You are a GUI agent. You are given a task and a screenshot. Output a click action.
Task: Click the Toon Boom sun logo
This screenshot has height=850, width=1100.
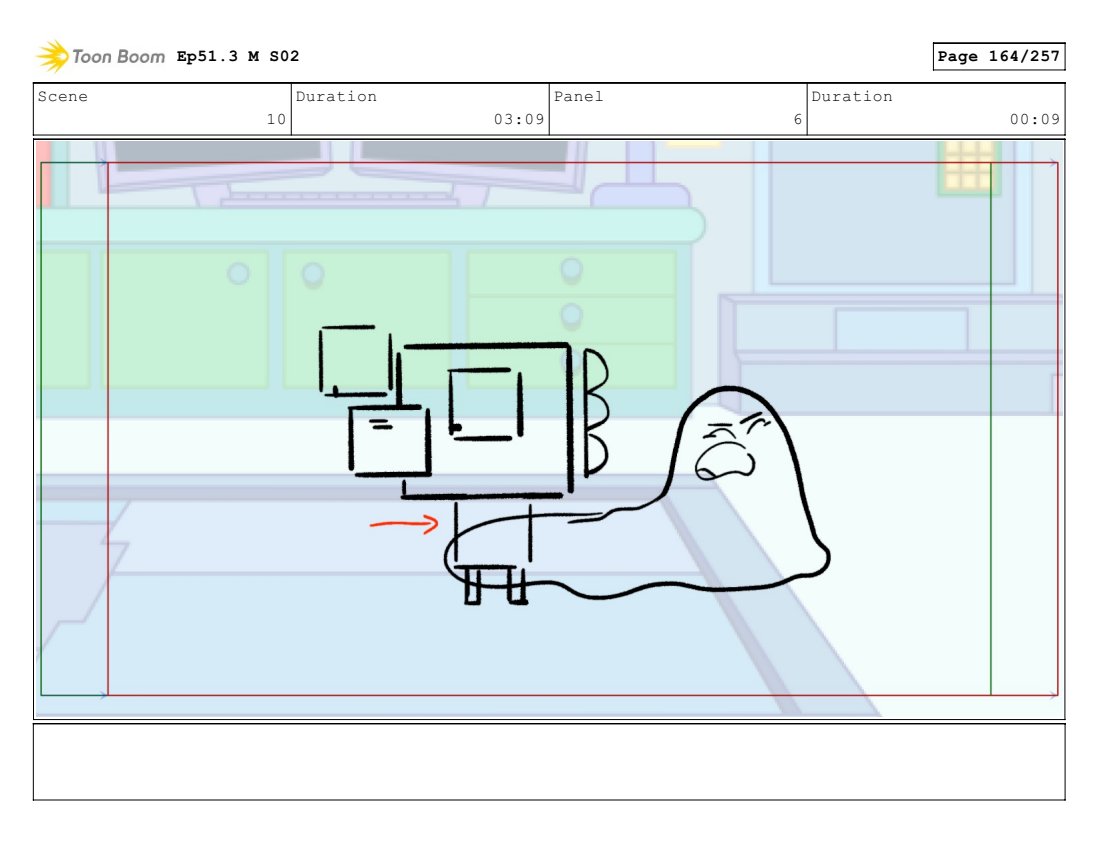[52, 57]
